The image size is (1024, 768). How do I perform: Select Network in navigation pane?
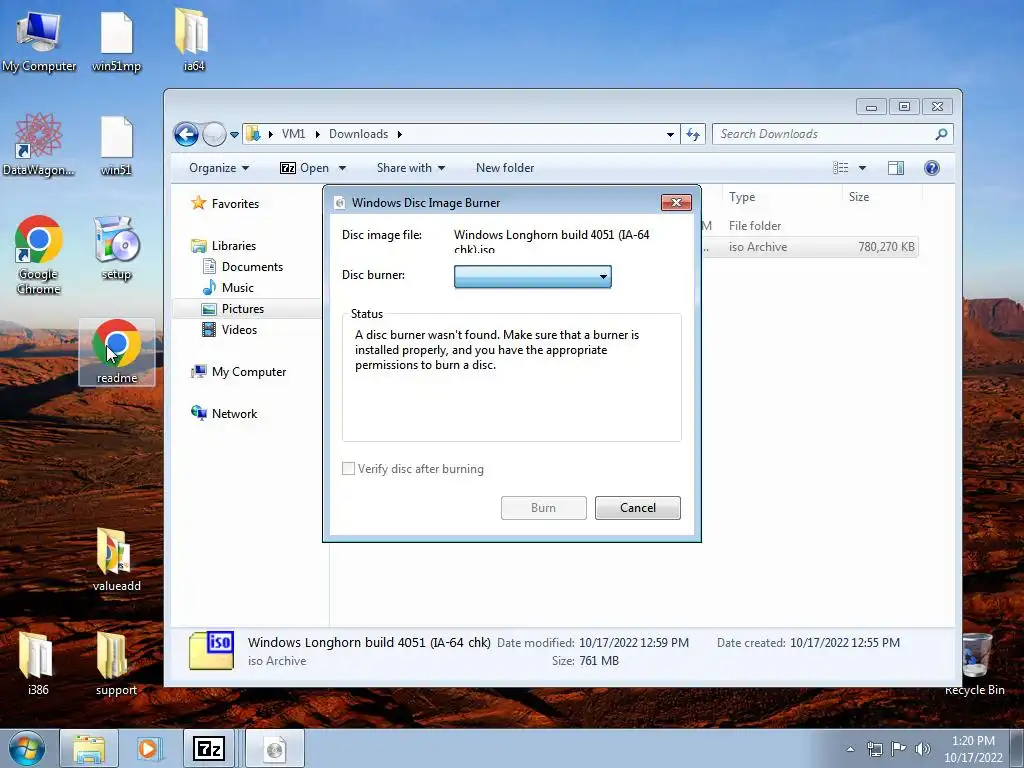(x=224, y=413)
